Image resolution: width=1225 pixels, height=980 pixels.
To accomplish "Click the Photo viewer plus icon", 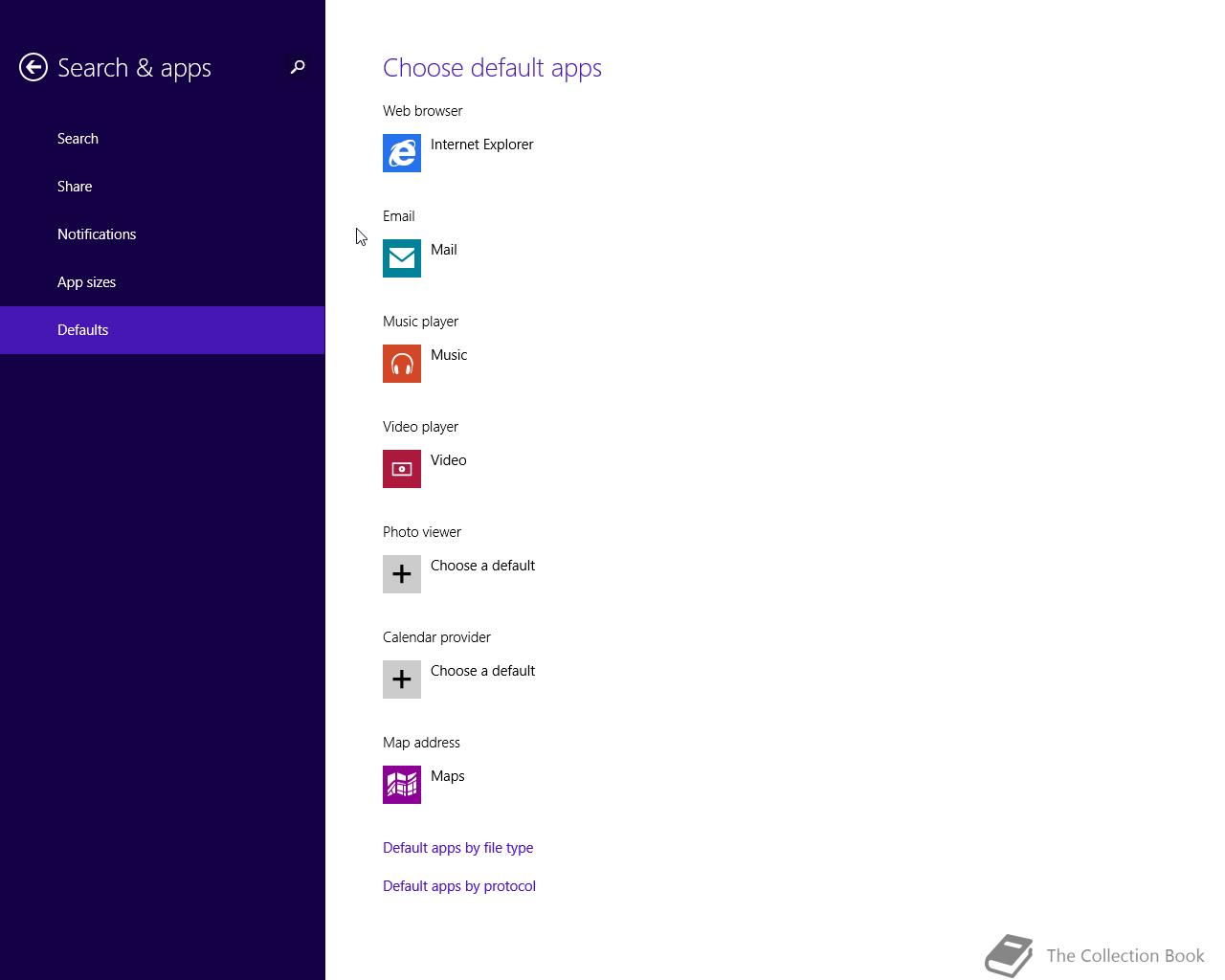I will point(402,574).
